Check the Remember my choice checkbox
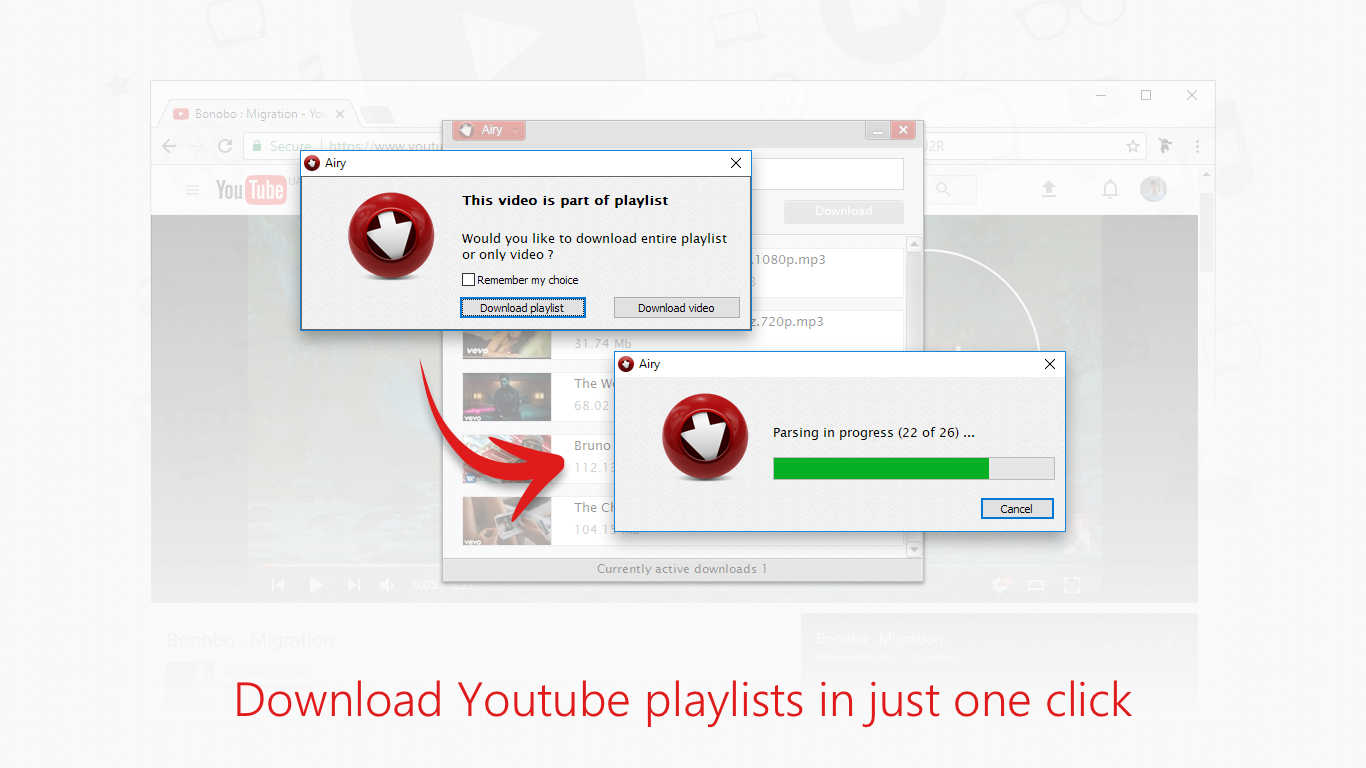The height and width of the screenshot is (768, 1366). coord(468,280)
